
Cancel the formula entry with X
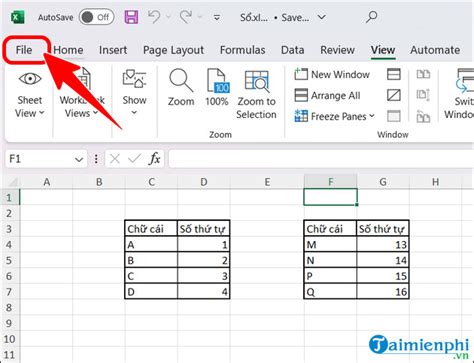[x=115, y=159]
